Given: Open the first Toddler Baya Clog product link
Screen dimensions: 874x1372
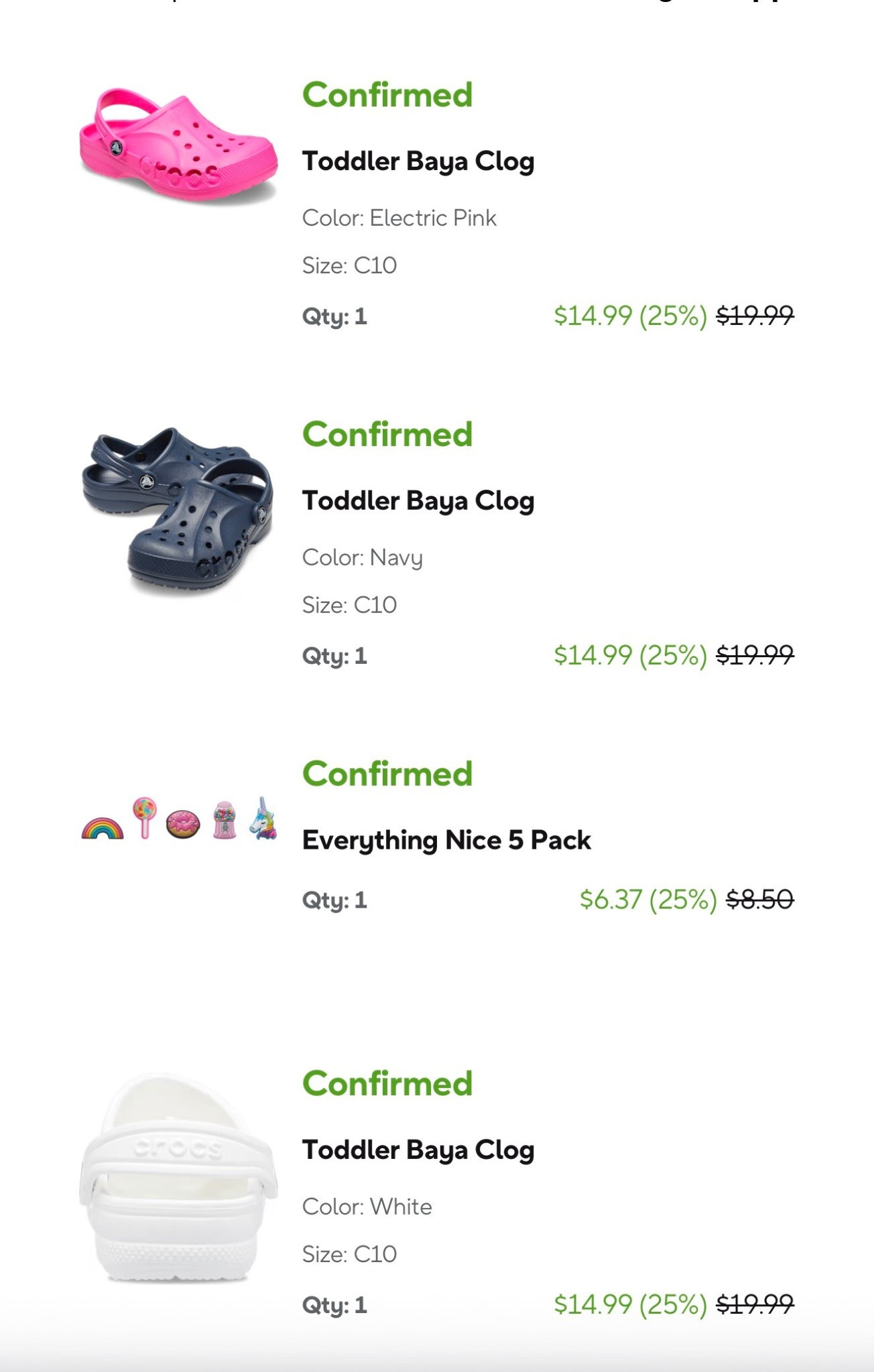Looking at the screenshot, I should 418,161.
